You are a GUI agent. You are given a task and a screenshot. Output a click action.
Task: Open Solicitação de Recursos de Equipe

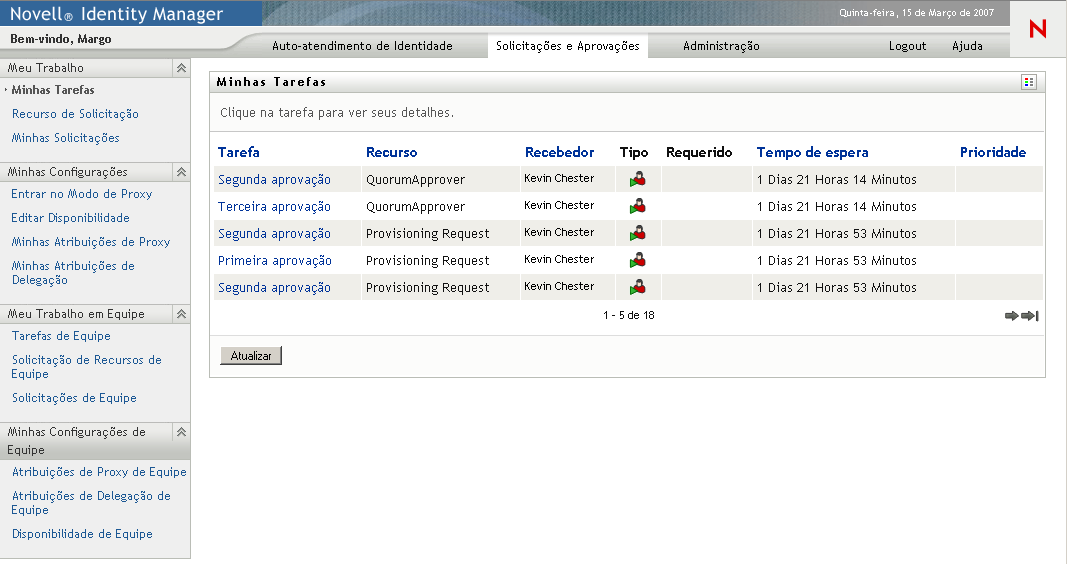click(86, 367)
